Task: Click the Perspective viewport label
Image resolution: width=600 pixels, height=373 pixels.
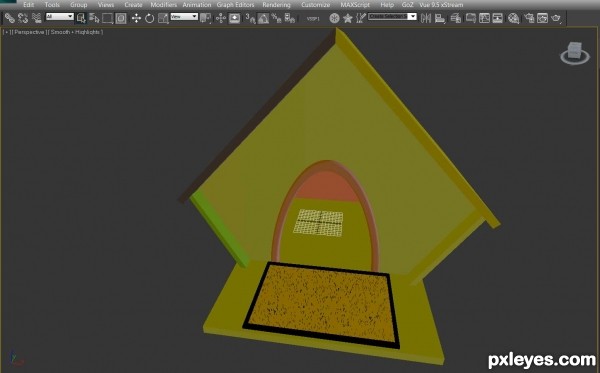Action: [29, 32]
